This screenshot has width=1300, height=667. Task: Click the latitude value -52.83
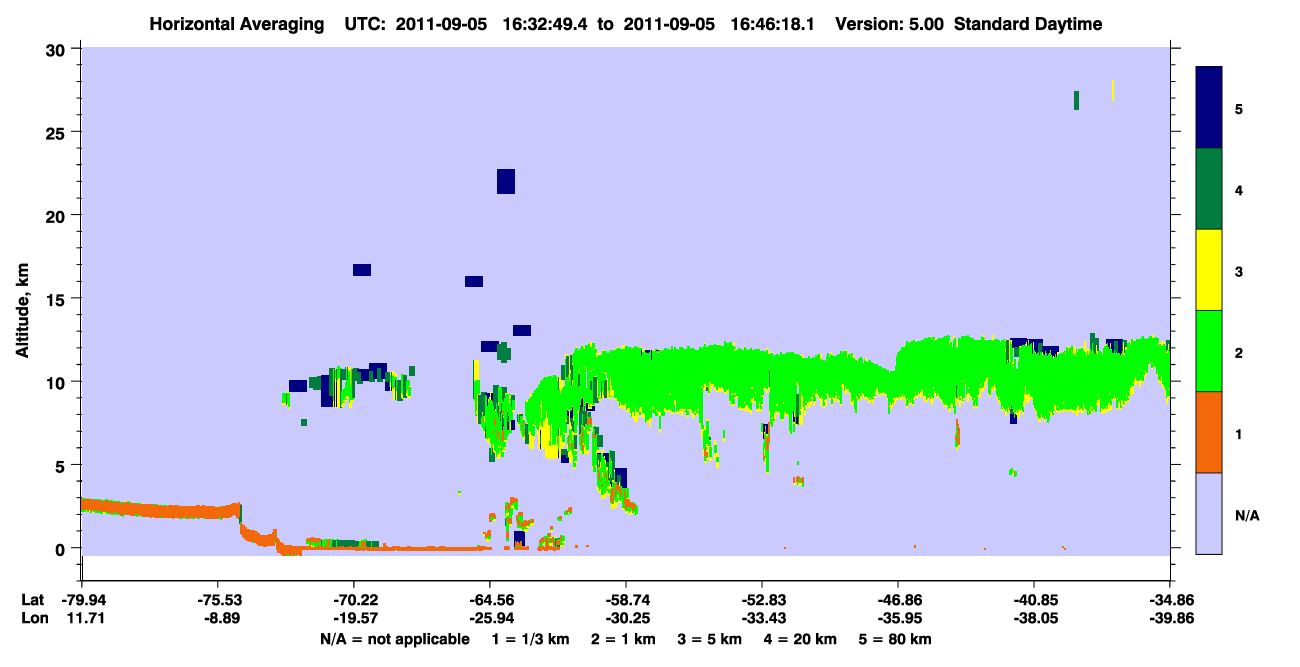click(762, 600)
